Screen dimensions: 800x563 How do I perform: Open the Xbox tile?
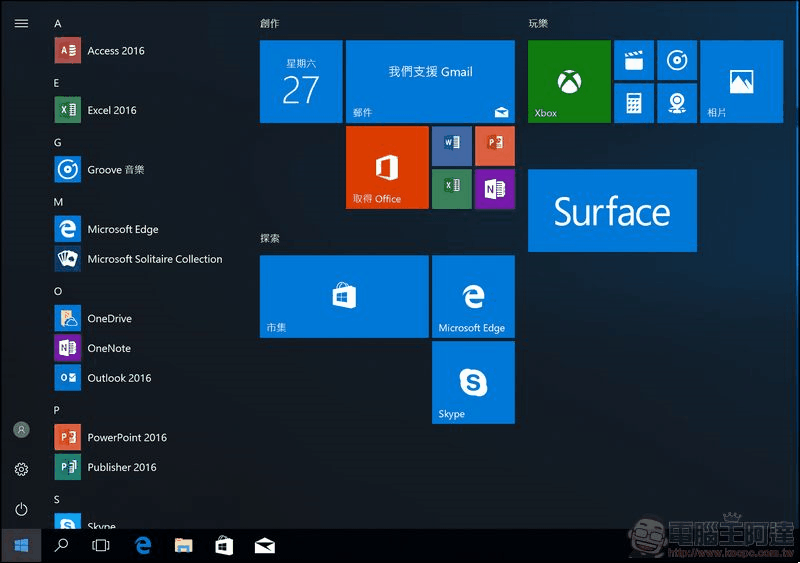[x=569, y=82]
